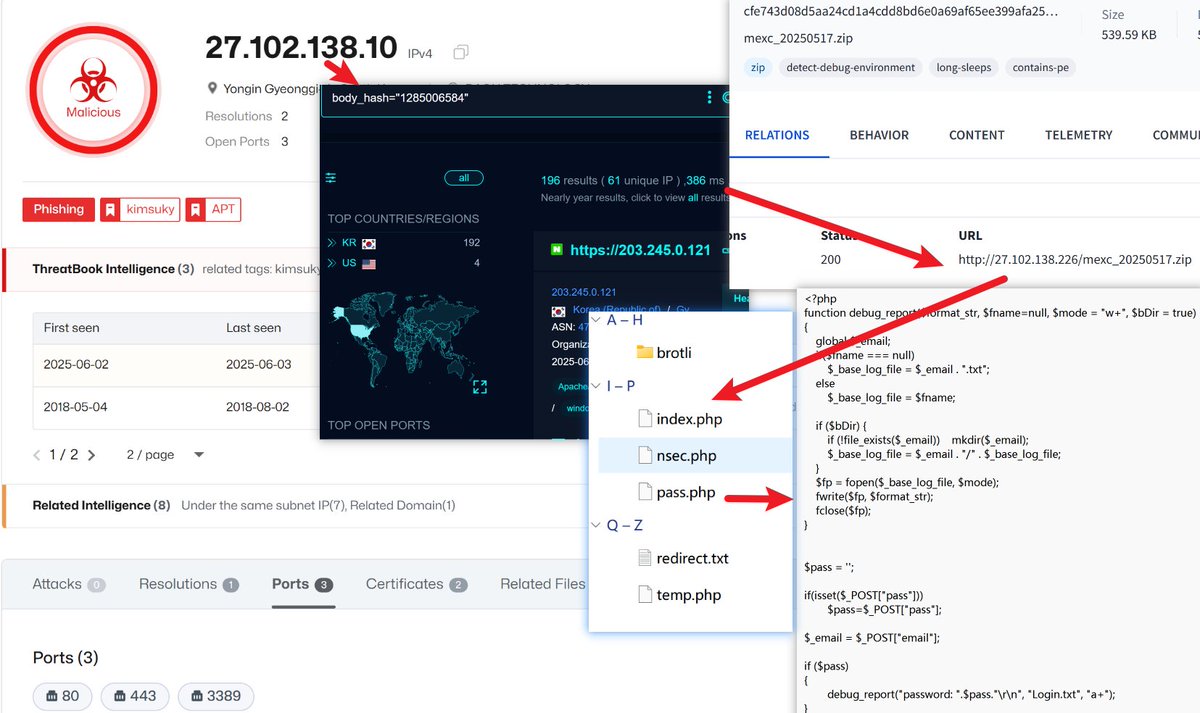
Task: Click the First seen 2018-05-04 cell
Action: coord(73,407)
